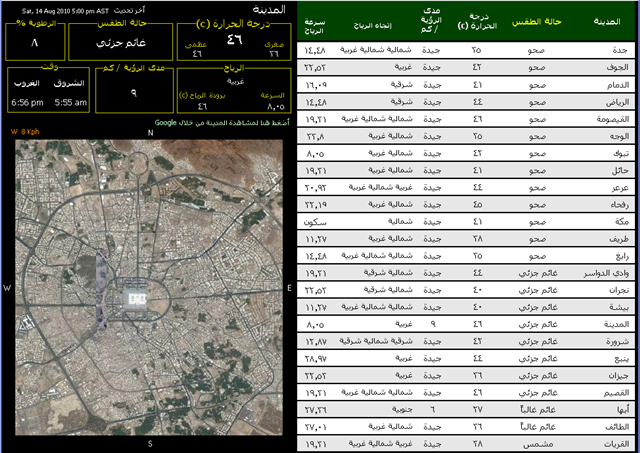640x453 pixels.
Task: Click the "السرعة" label in the wind box
Action: 272,95
